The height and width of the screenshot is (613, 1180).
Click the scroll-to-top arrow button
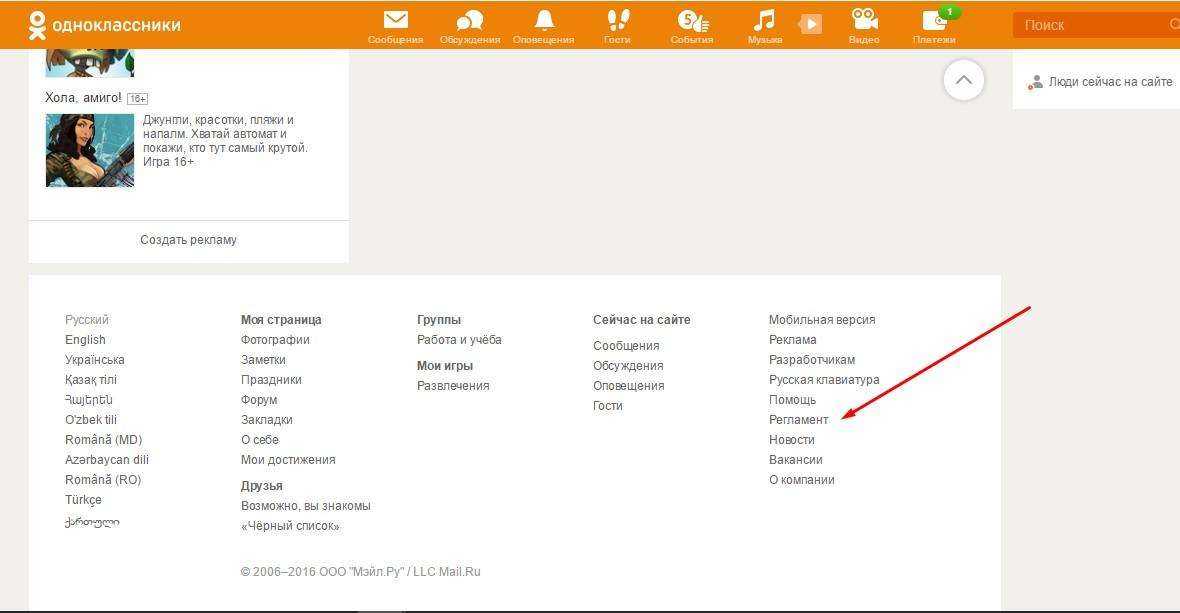pyautogui.click(x=963, y=80)
